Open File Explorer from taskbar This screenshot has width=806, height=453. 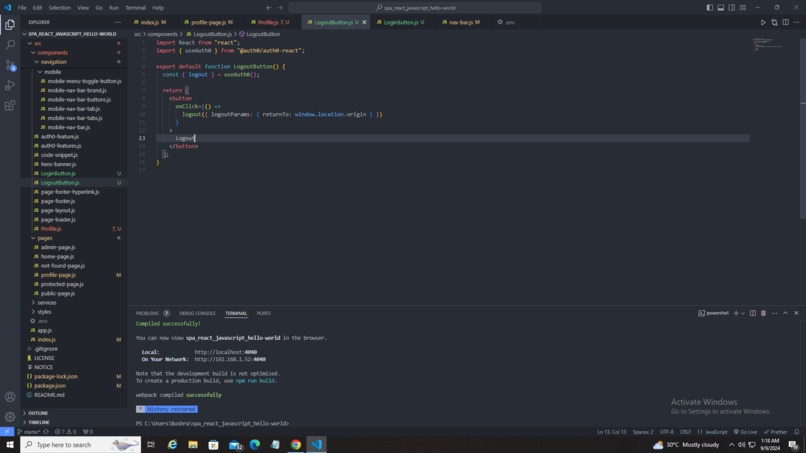[193, 445]
